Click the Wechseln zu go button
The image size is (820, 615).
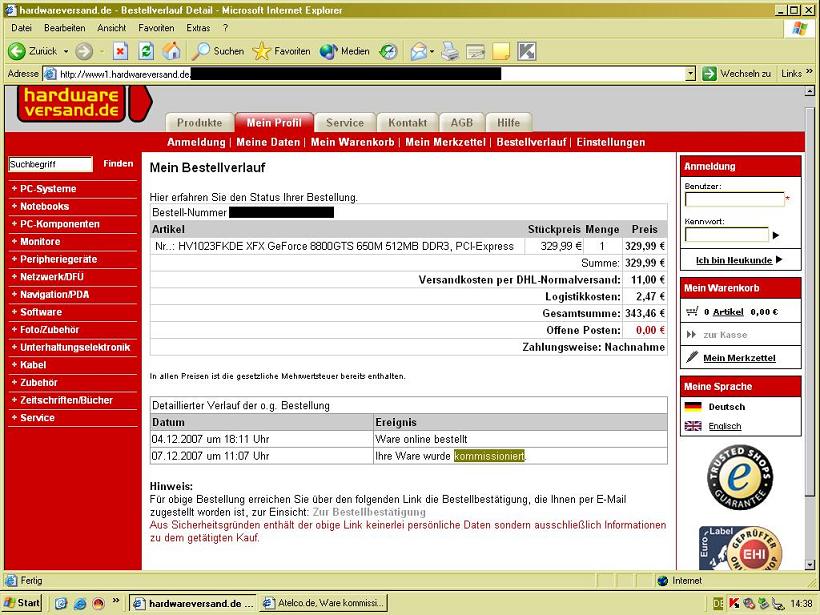(x=736, y=74)
